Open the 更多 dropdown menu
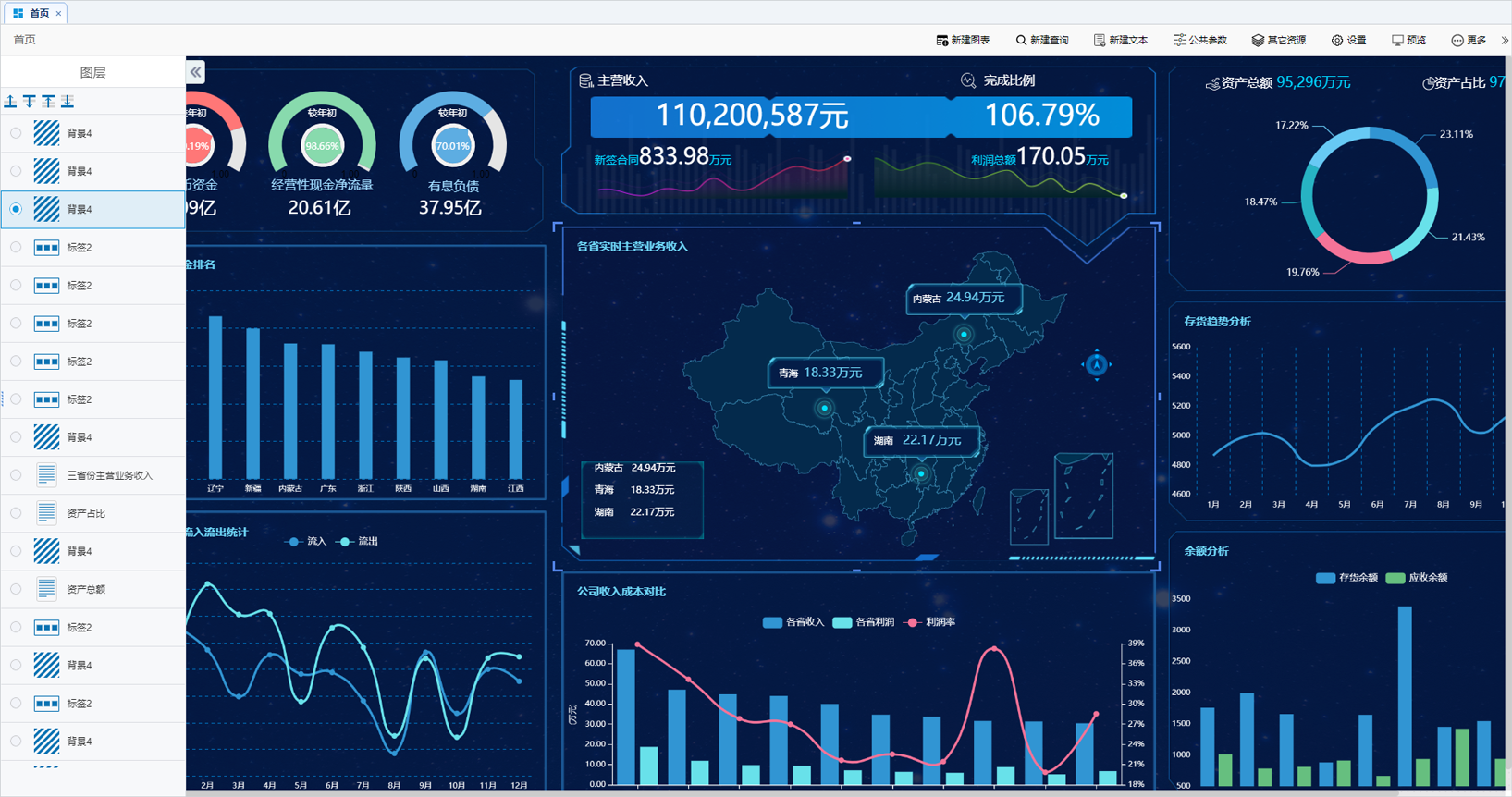Screen dimensions: 1512x797 (1469, 40)
